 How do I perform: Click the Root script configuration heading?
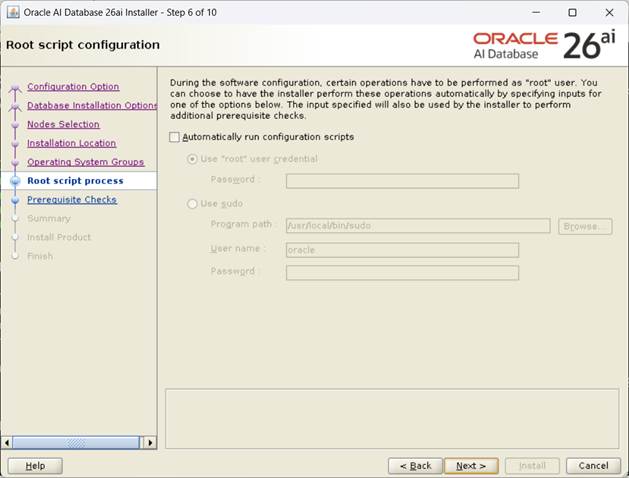coord(83,45)
